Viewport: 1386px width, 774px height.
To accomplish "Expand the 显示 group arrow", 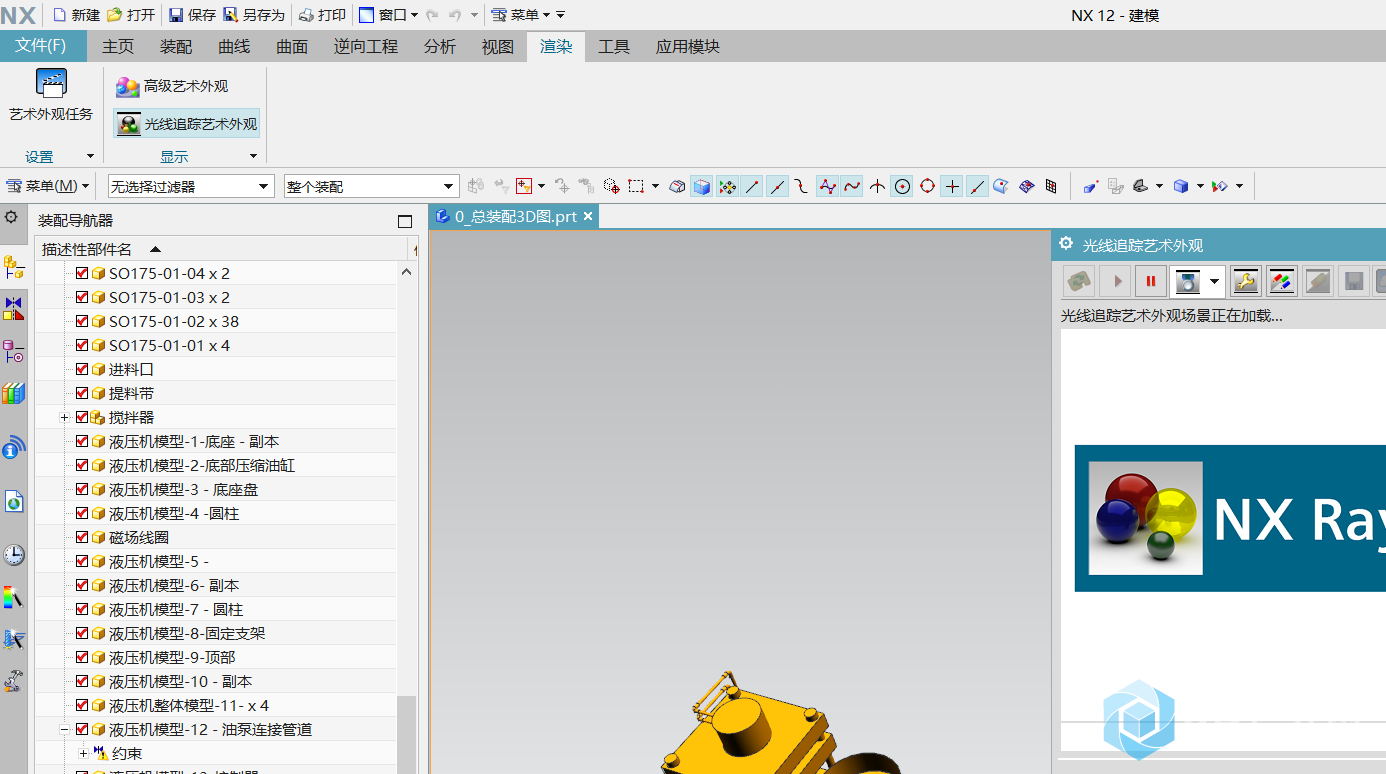I will pyautogui.click(x=252, y=156).
